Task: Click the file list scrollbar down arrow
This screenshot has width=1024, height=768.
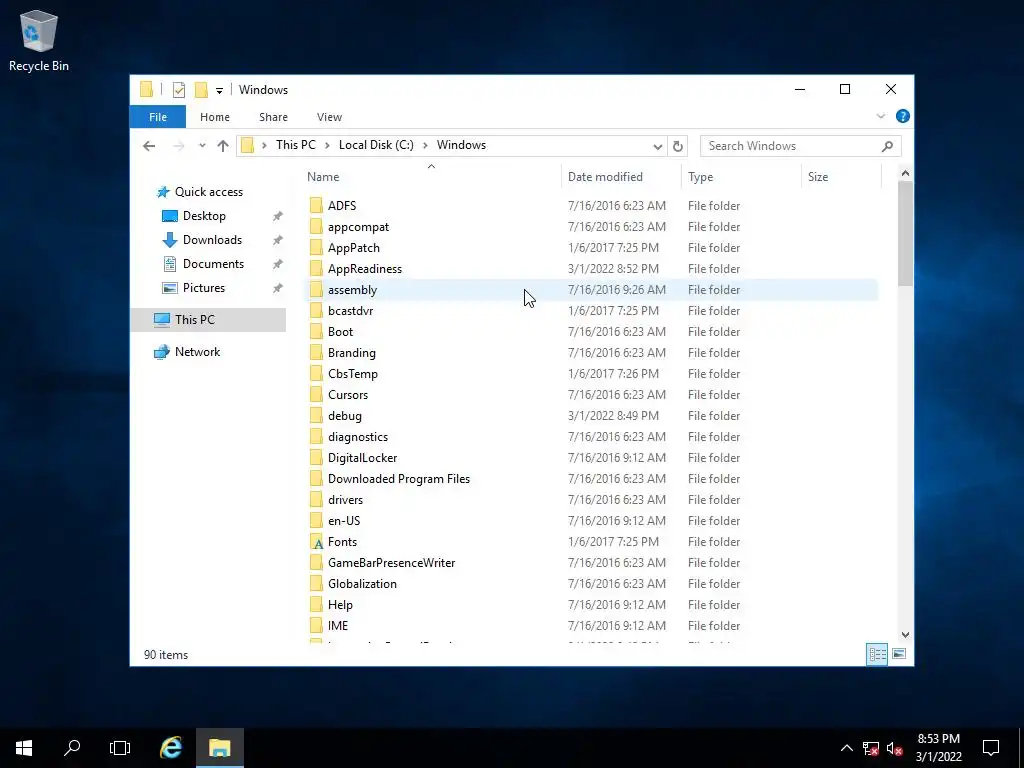Action: (905, 635)
